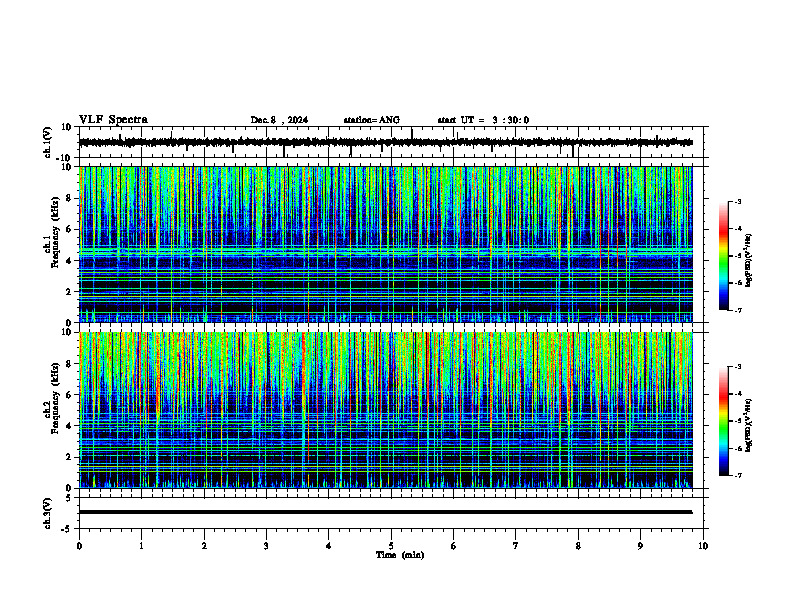Click the "5" tick on the time axis
Image resolution: width=792 pixels, height=612 pixels.
click(391, 546)
